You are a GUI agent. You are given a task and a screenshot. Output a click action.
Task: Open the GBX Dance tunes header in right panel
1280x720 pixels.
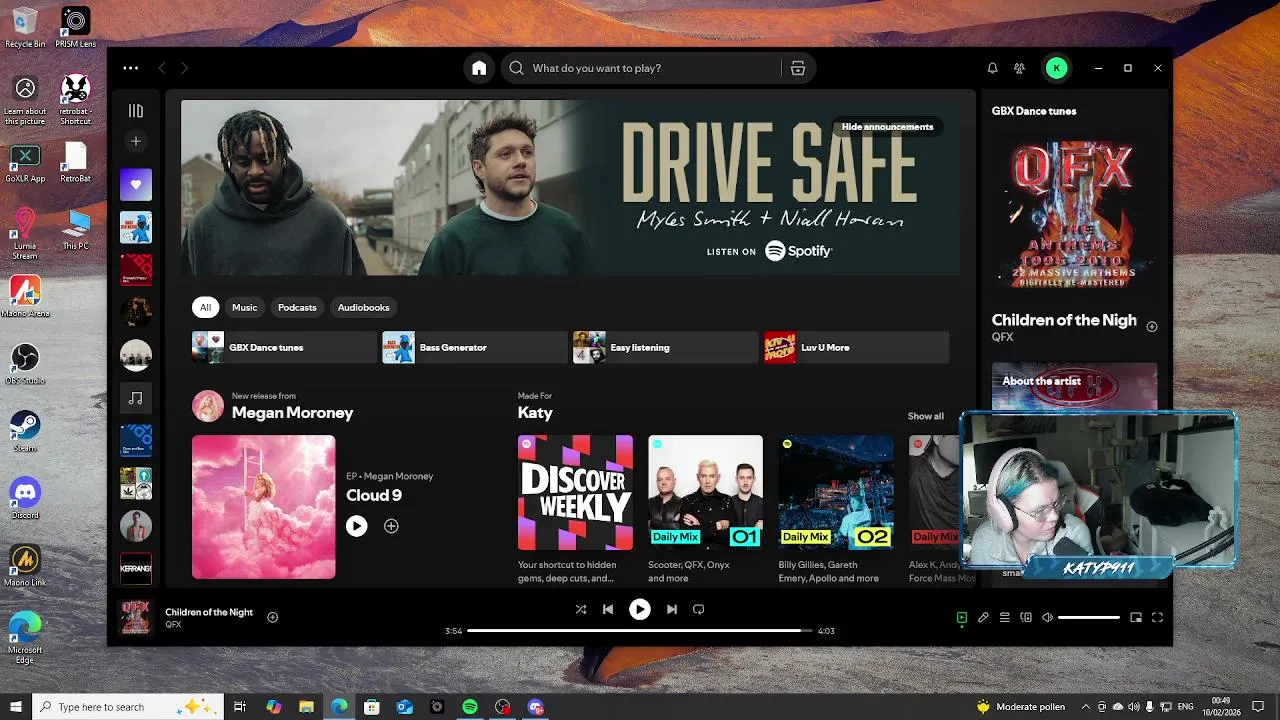1034,111
